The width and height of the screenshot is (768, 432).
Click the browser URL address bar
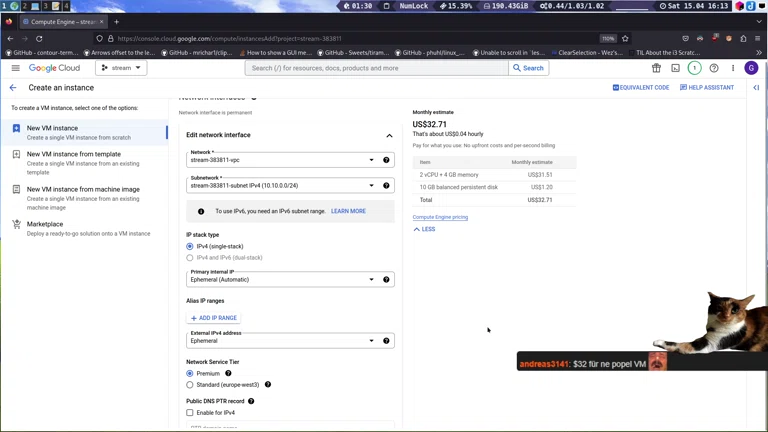click(353, 39)
